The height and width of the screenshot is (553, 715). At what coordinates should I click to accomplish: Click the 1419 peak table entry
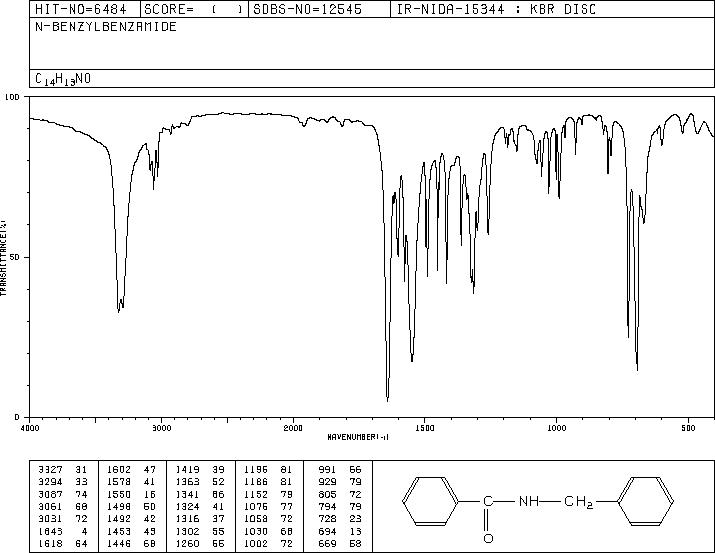[x=200, y=470]
